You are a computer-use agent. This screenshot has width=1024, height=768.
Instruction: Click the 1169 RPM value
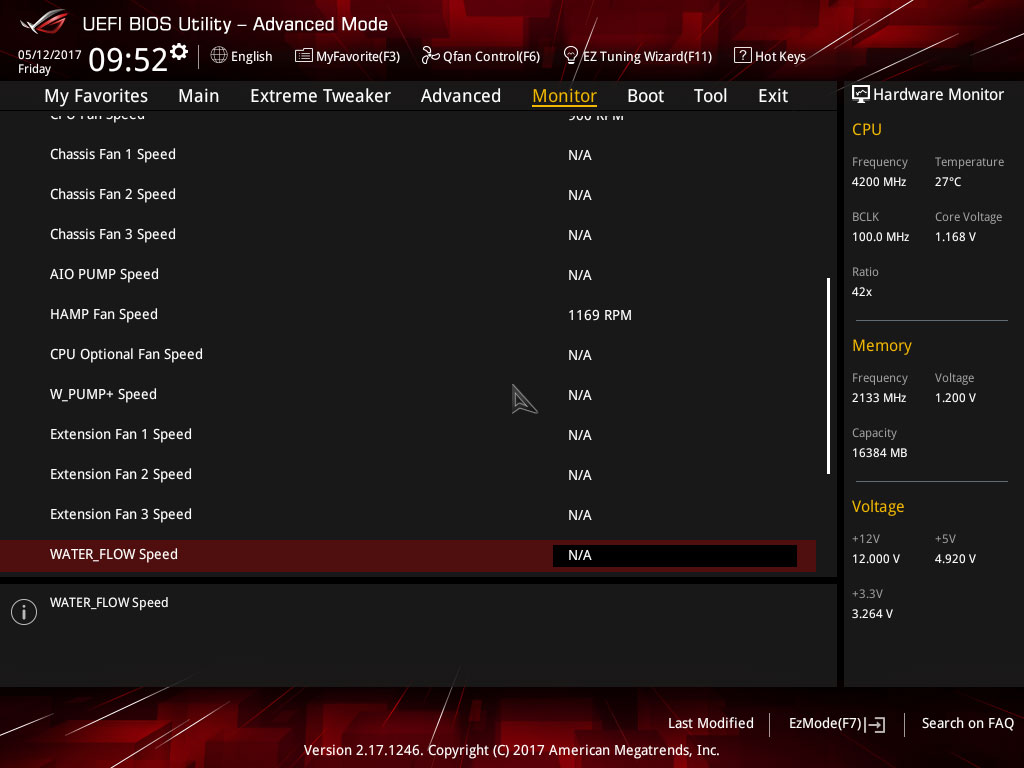pos(600,315)
